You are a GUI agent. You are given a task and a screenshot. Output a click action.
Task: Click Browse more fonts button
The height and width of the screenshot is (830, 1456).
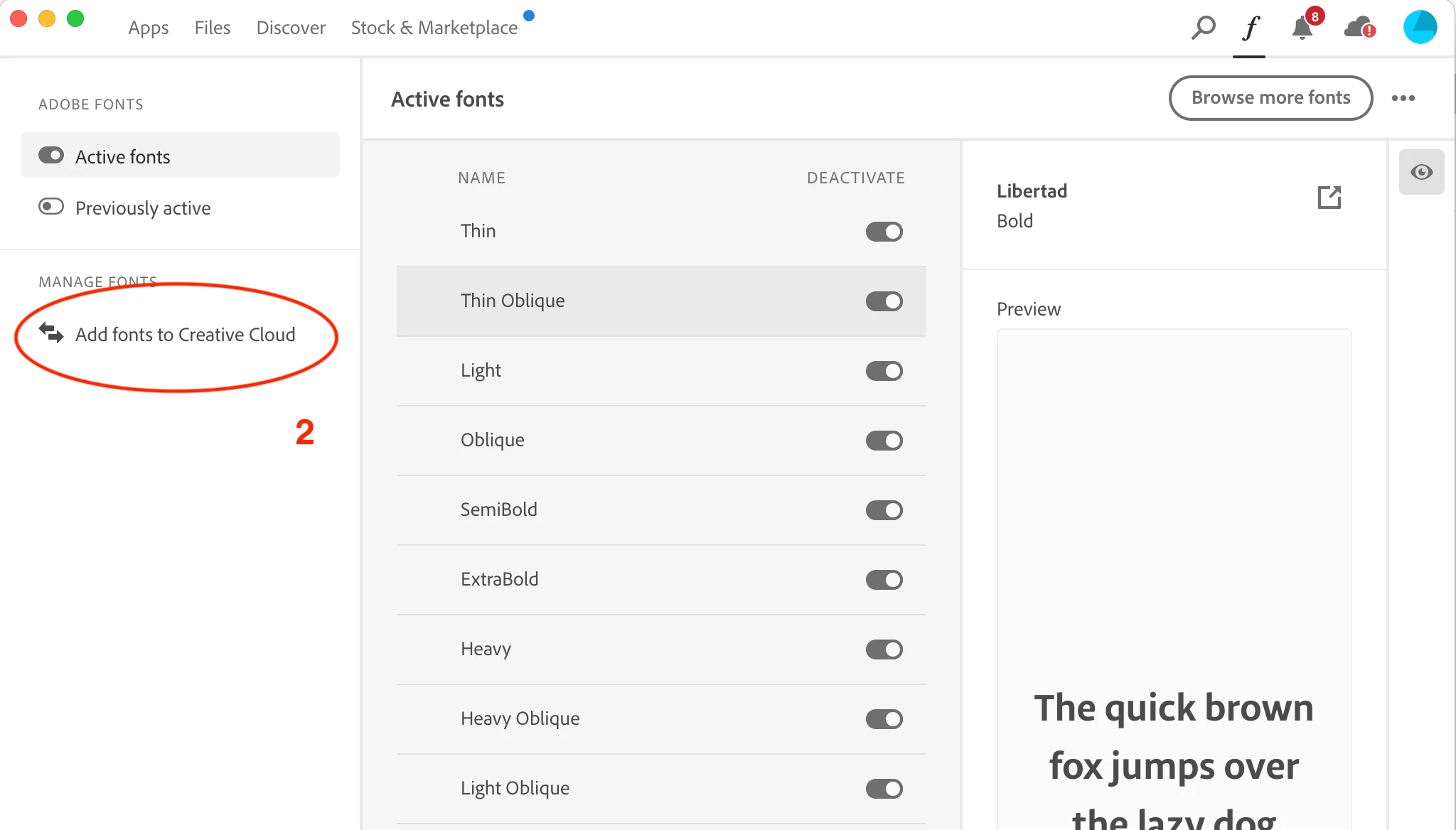(x=1270, y=98)
